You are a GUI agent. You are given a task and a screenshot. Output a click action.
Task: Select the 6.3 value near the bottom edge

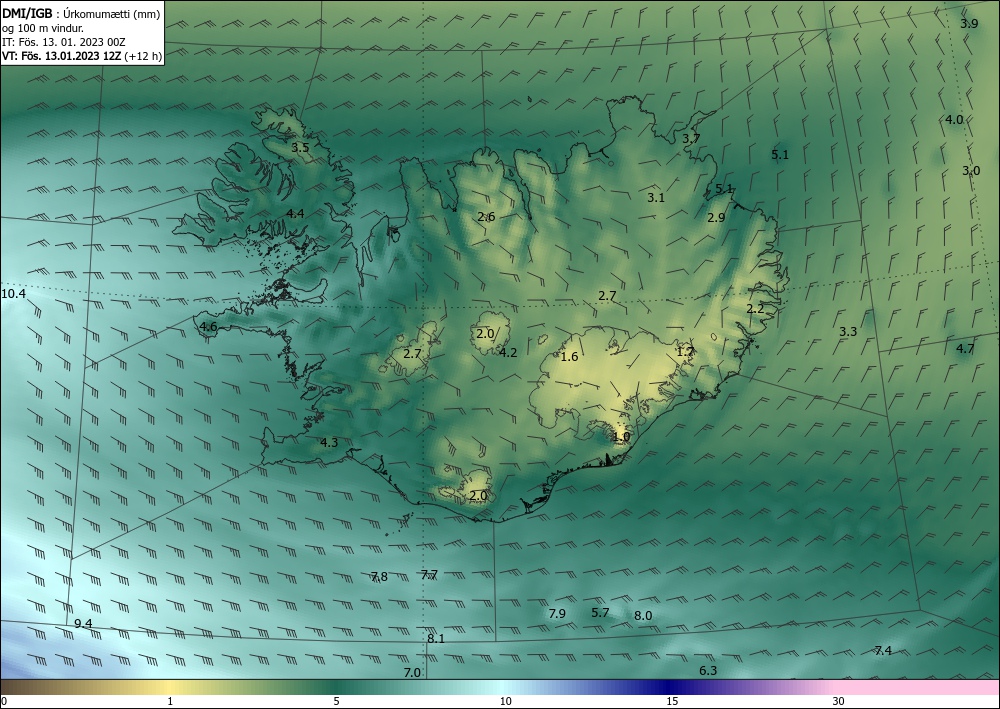(708, 670)
